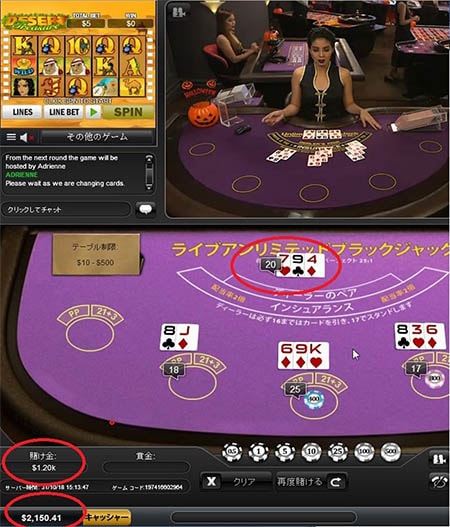The image size is (450, 527).
Task: Open the キャッシャー cashier
Action: click(107, 517)
